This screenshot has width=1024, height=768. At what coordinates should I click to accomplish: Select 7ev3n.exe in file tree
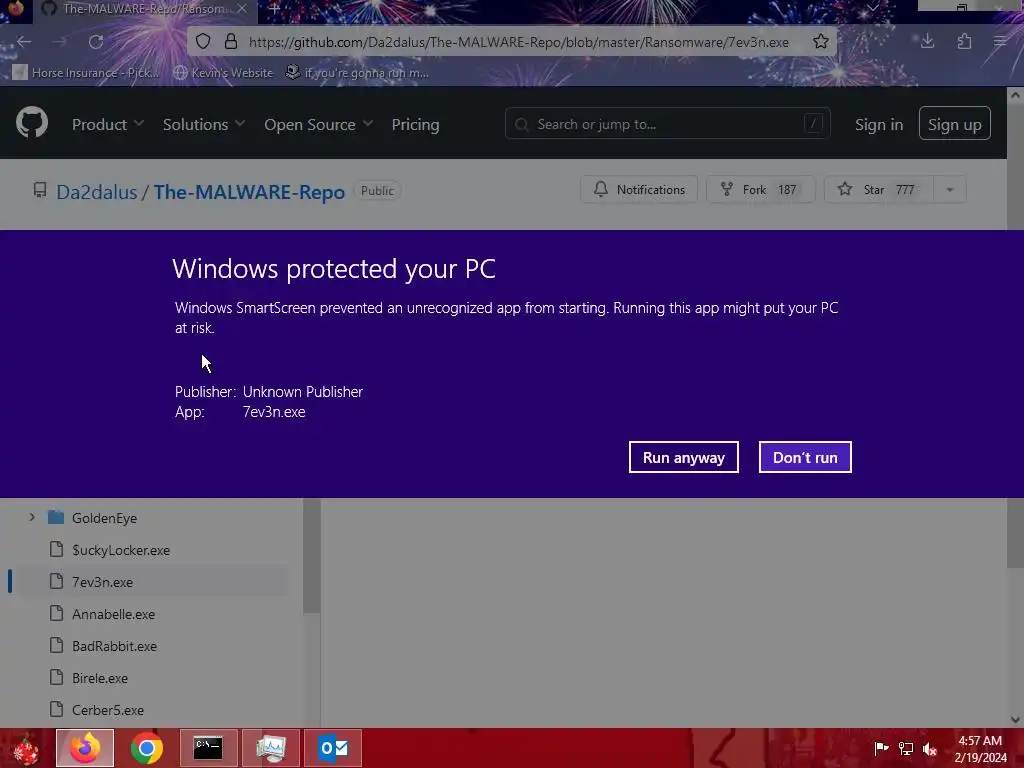click(103, 582)
